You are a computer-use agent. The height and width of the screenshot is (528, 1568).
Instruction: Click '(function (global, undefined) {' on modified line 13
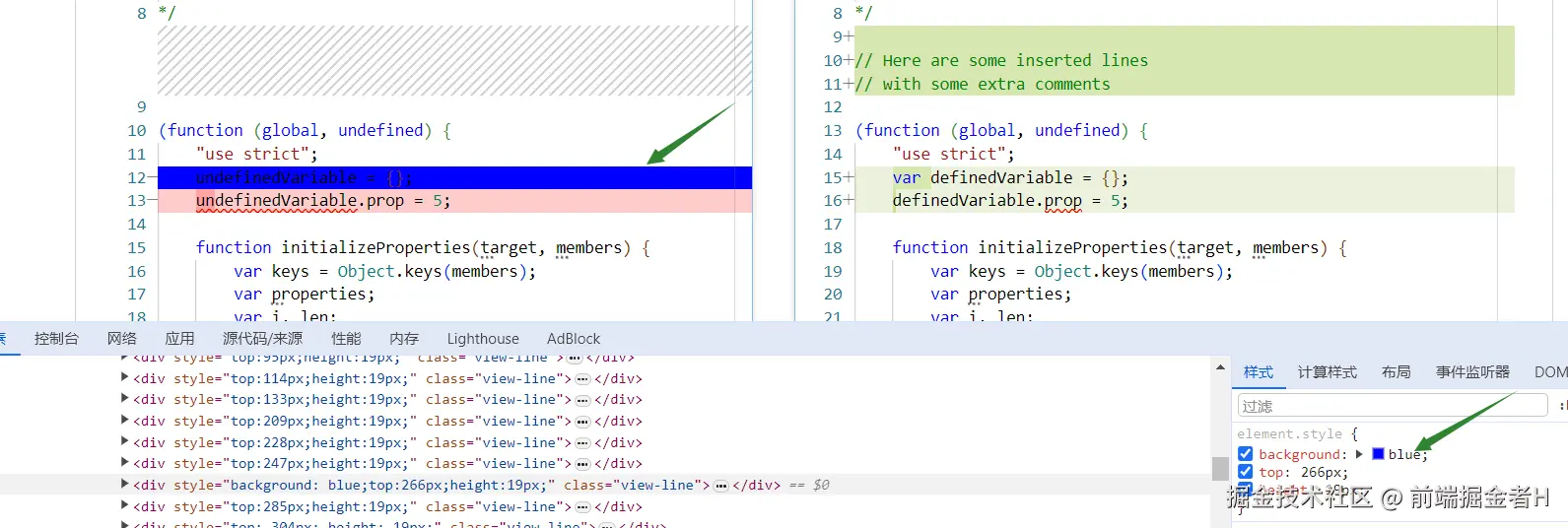pyautogui.click(x=1001, y=130)
